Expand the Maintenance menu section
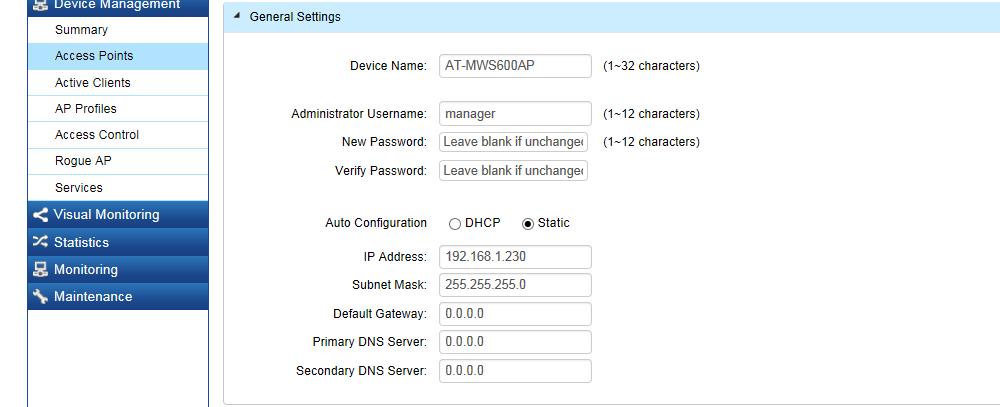Image resolution: width=1000 pixels, height=407 pixels. coord(118,297)
